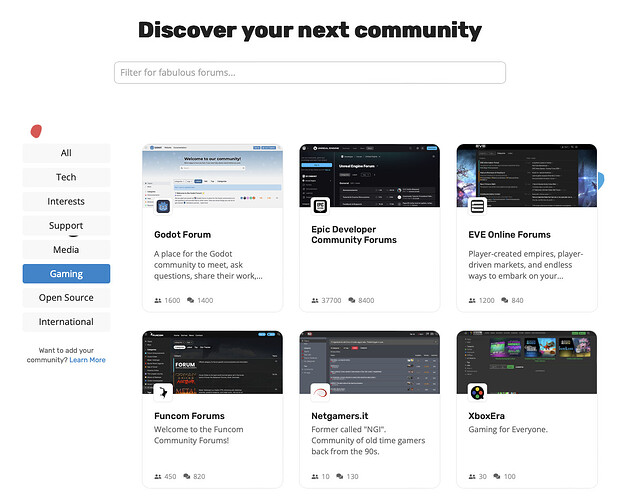Open the Godot Forum title link
This screenshot has height=499, width=629.
coord(183,235)
